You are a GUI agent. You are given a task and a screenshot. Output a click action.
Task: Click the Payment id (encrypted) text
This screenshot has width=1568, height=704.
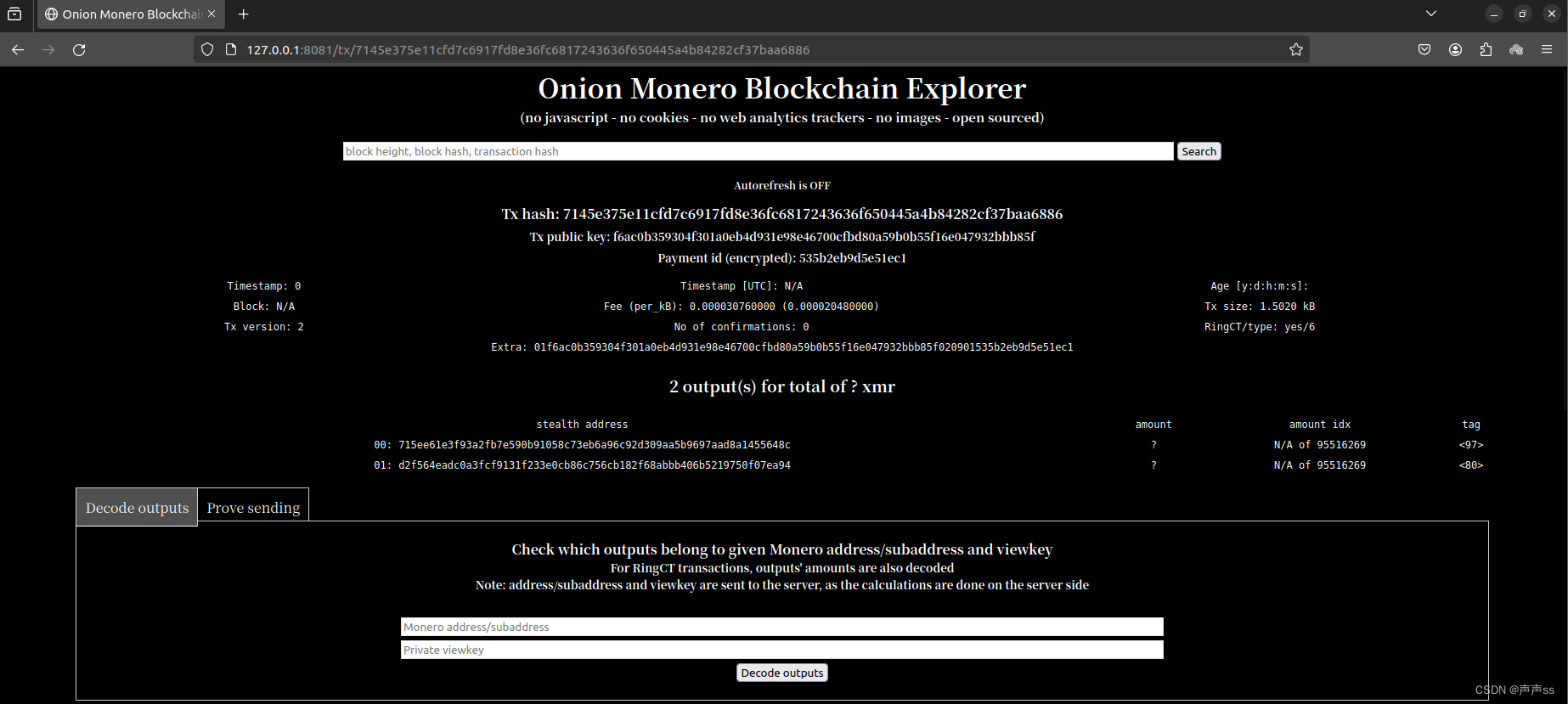(x=782, y=258)
